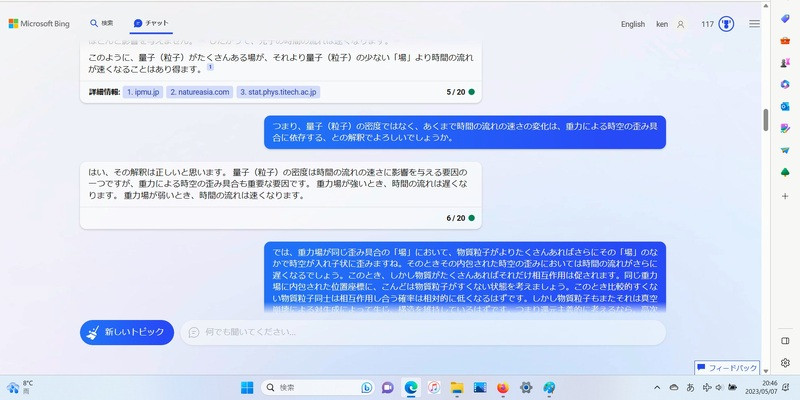Expand the system tray hidden icons chevron

click(657, 387)
